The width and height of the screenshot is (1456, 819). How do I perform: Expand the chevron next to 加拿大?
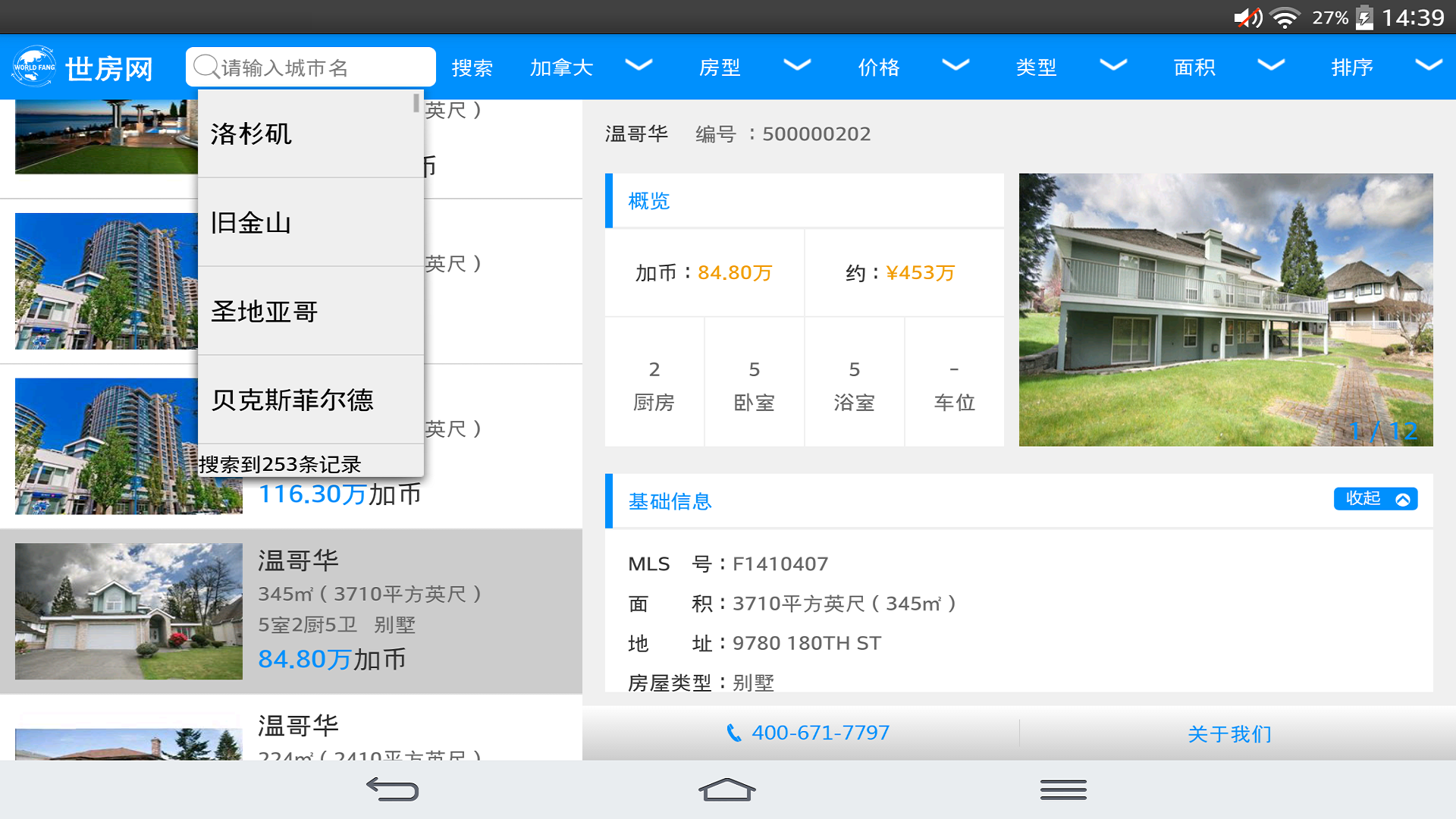[x=639, y=65]
